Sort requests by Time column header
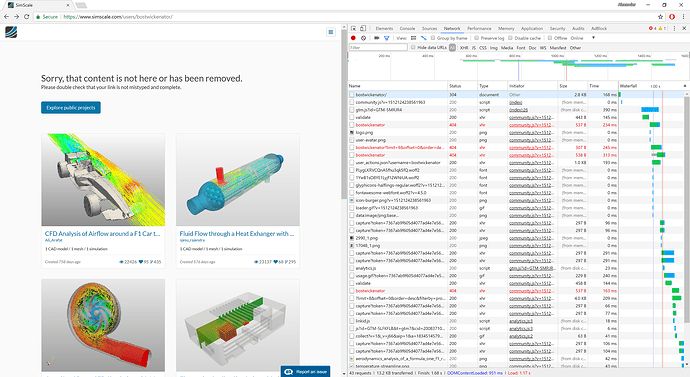 (602, 86)
